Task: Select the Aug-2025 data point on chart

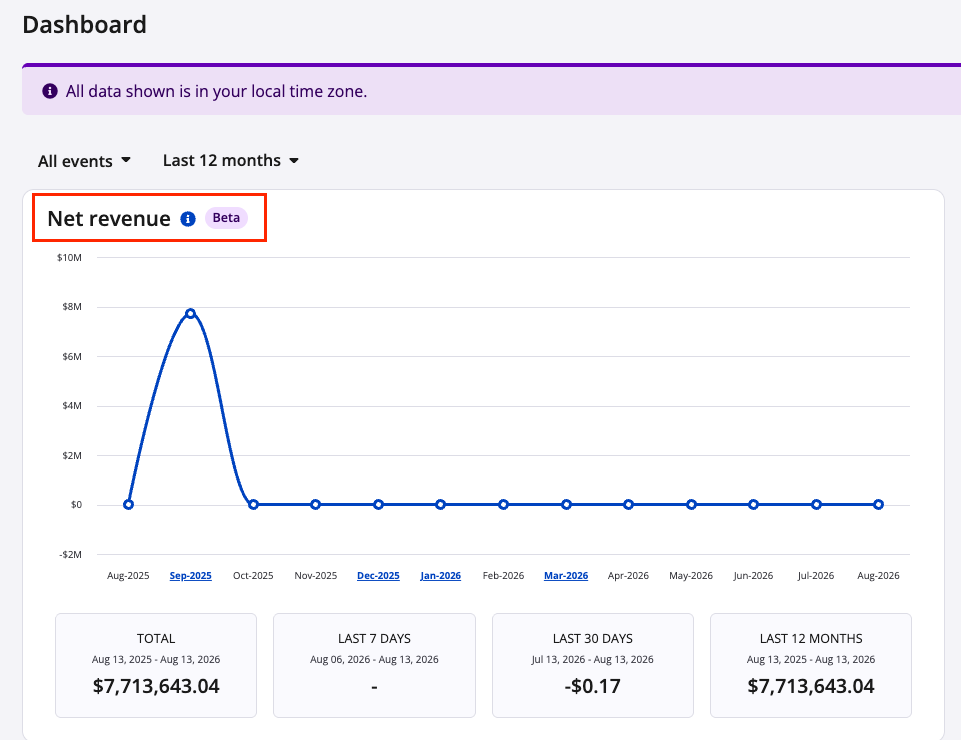Action: [x=128, y=505]
